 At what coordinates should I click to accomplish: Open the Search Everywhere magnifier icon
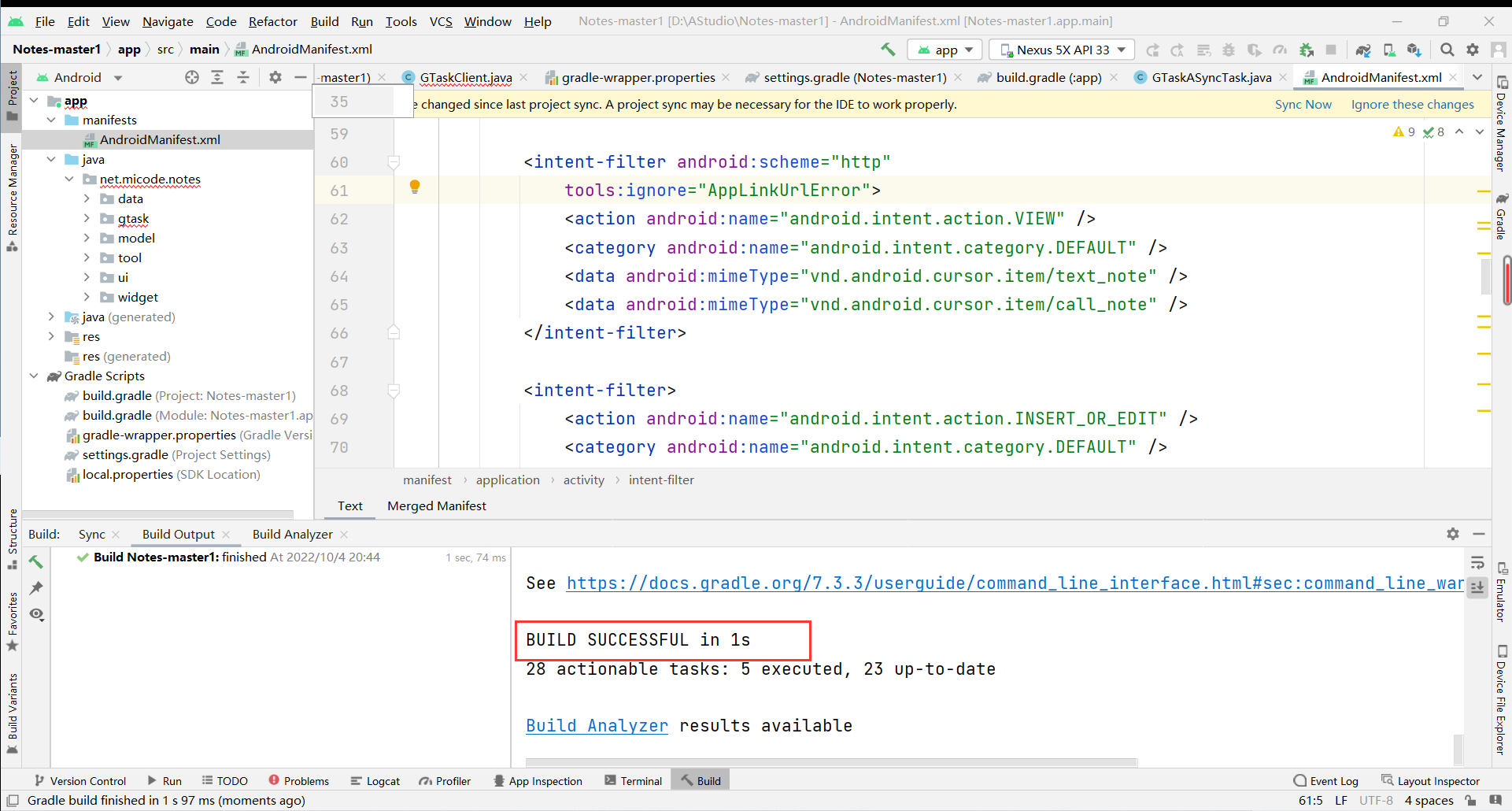click(x=1447, y=50)
